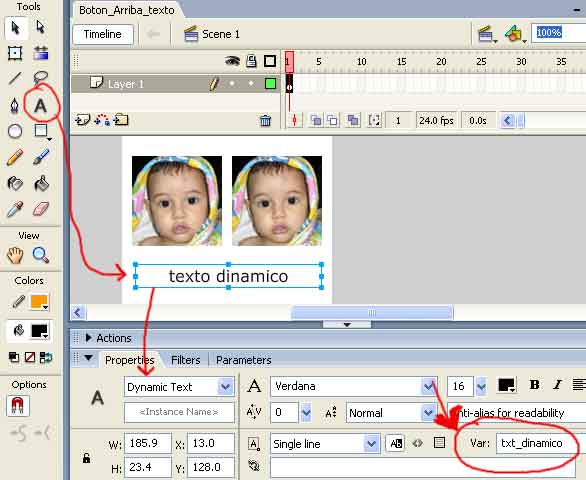Expand the Actions panel
The image size is (586, 480).
89,338
